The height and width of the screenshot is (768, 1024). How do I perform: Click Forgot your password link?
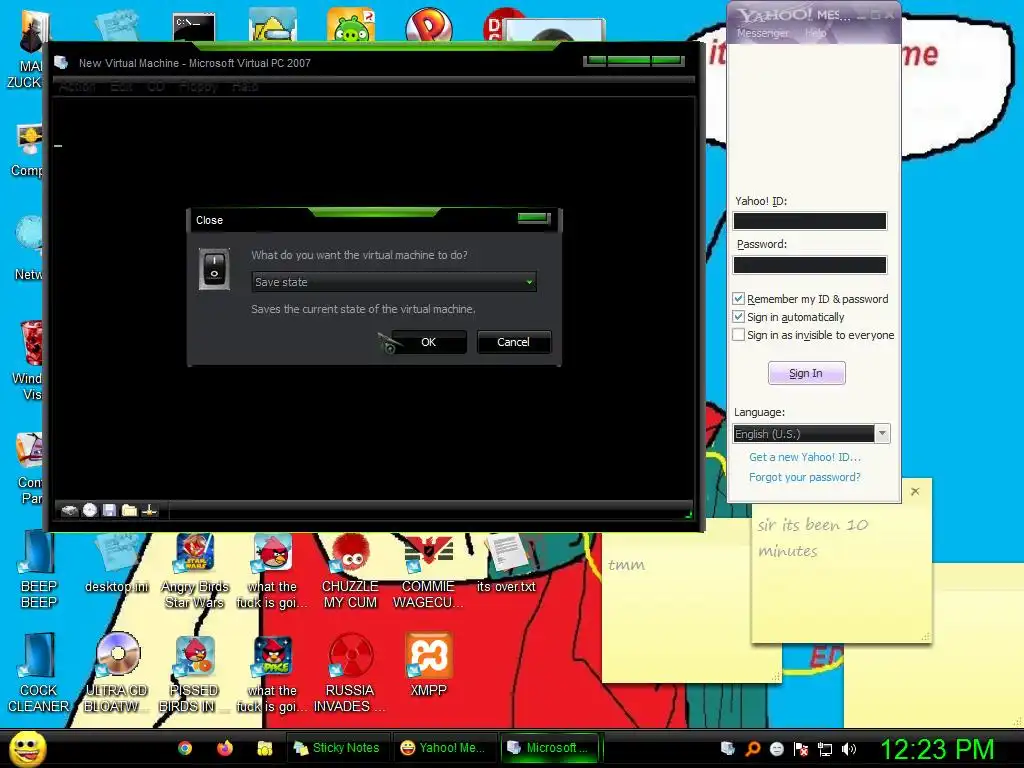coord(805,477)
